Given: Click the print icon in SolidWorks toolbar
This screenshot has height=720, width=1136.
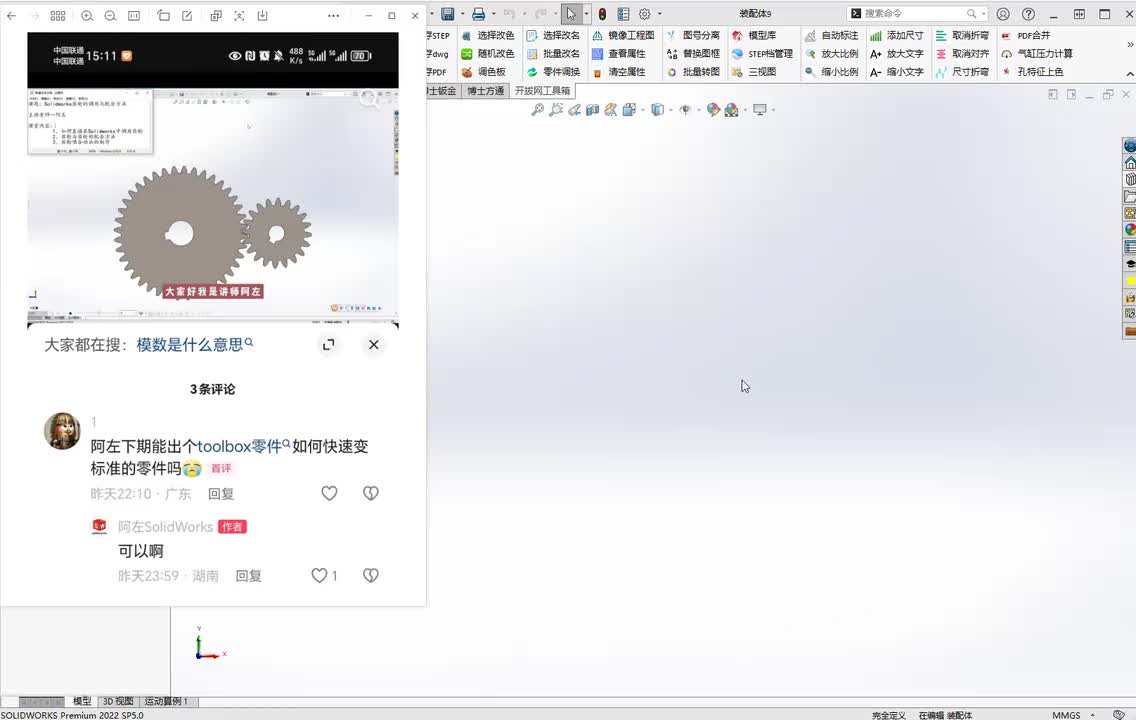Looking at the screenshot, I should point(478,14).
